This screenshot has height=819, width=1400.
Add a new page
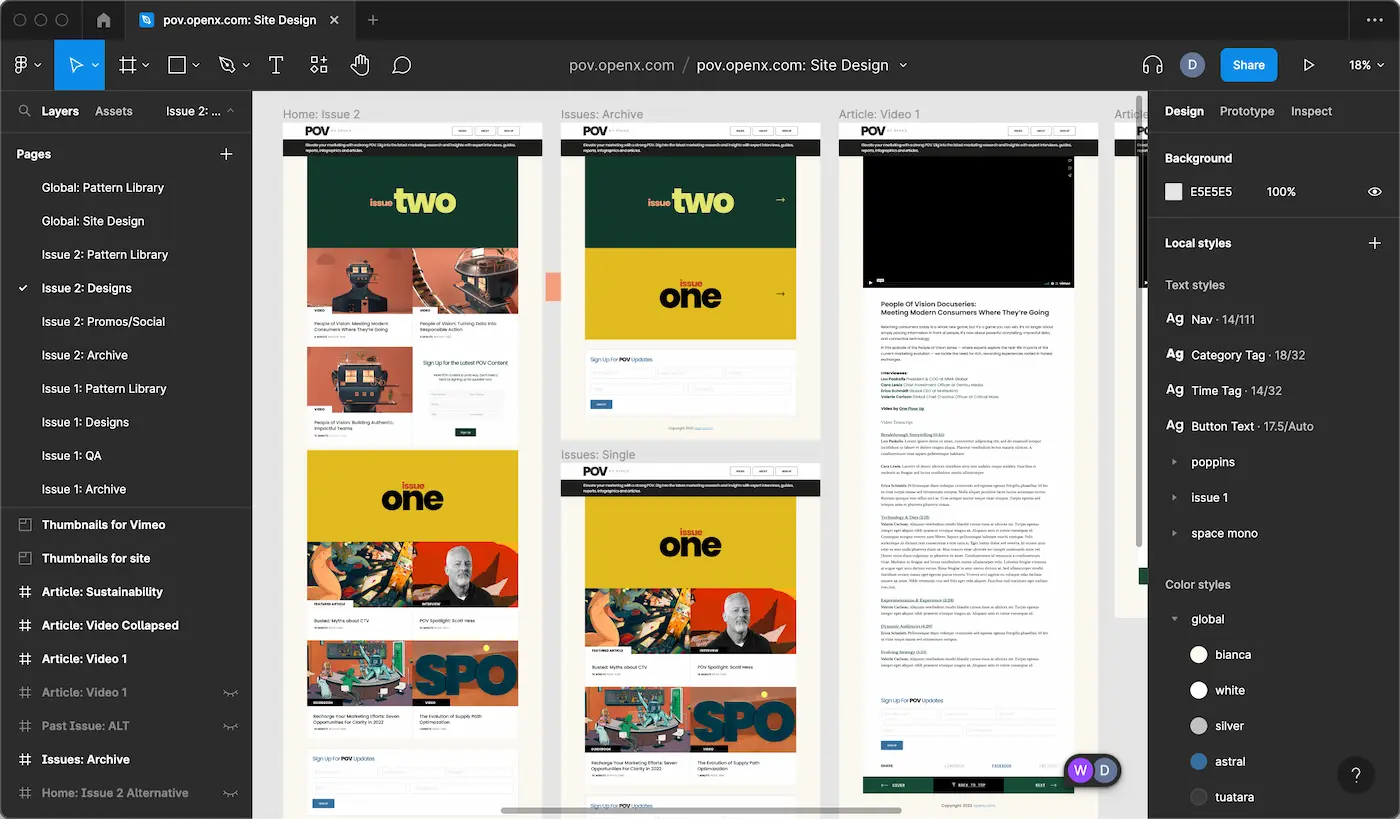pyautogui.click(x=226, y=154)
